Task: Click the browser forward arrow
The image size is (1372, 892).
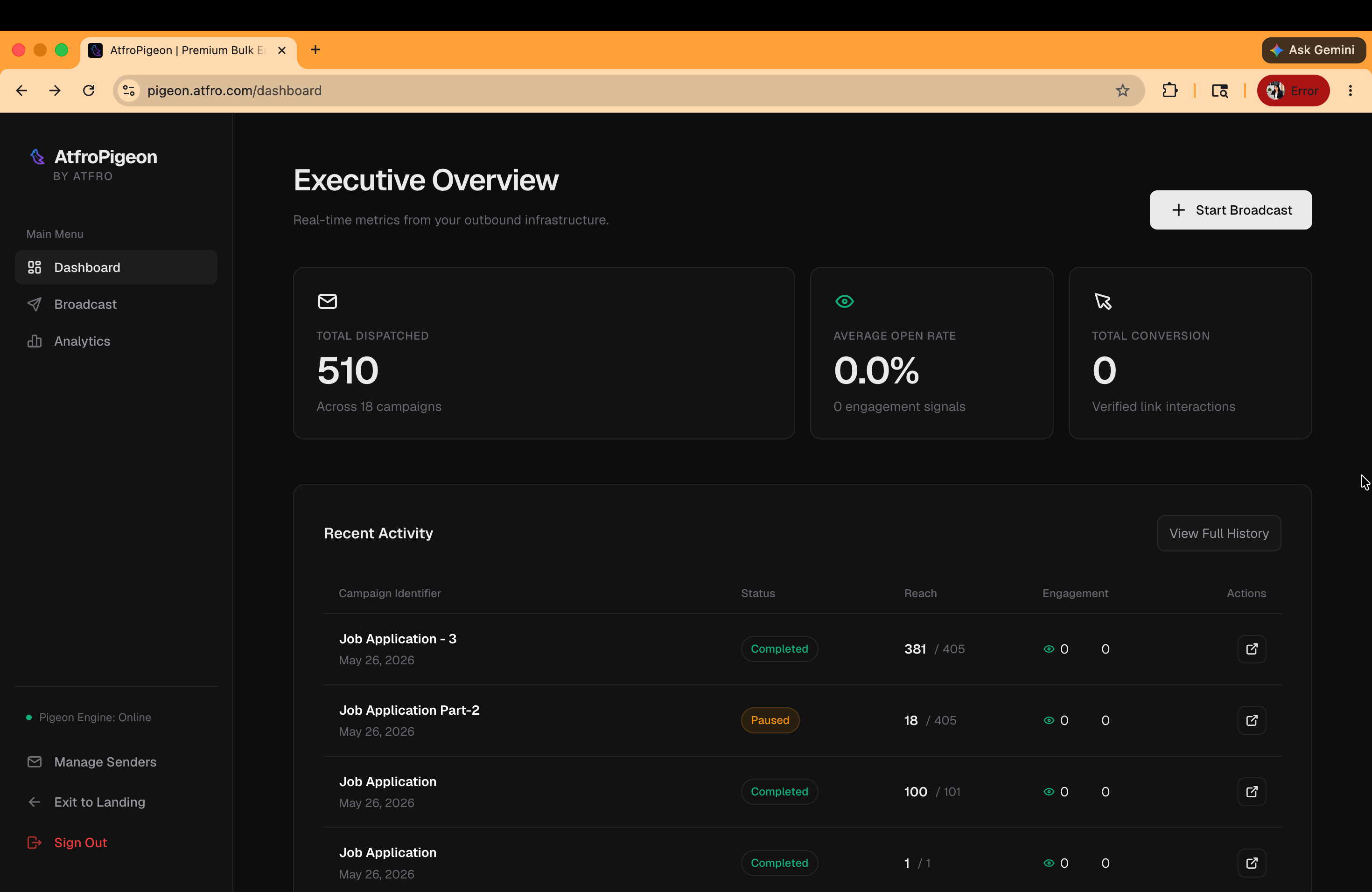Action: (x=56, y=91)
